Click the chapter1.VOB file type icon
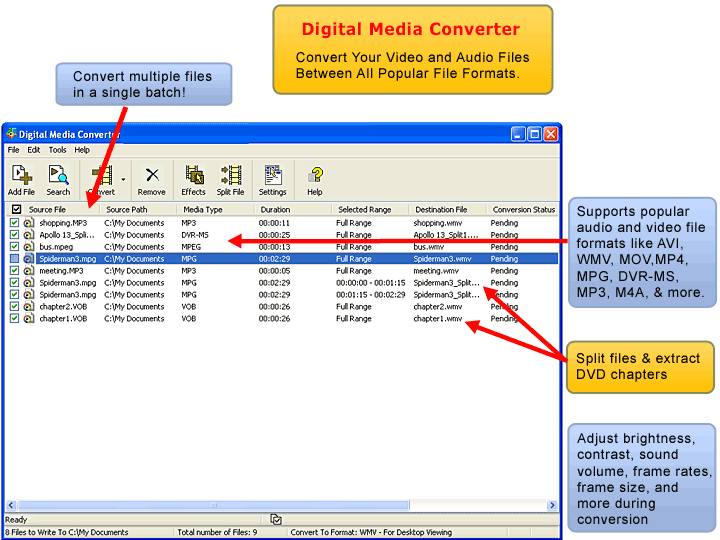Viewport: 720px width, 540px height. (28, 318)
